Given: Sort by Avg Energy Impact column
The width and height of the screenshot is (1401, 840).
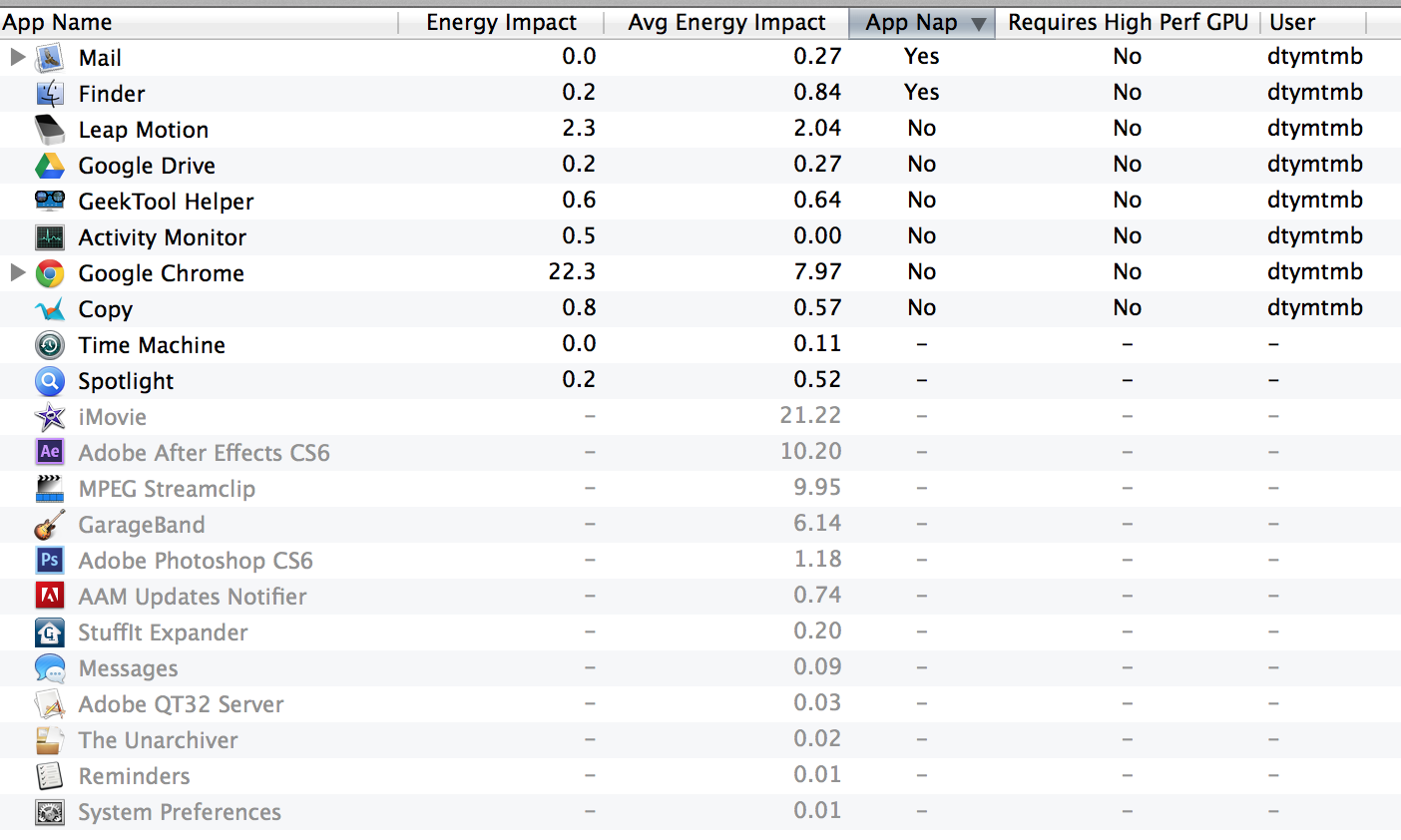Looking at the screenshot, I should pos(726,22).
